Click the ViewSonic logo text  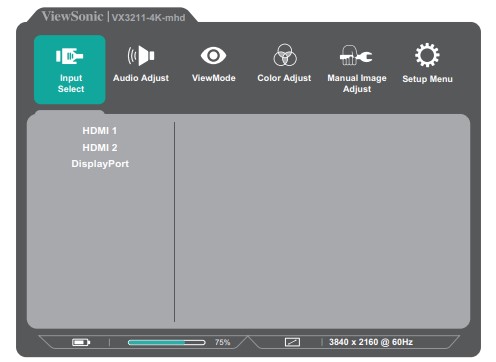(x=72, y=16)
